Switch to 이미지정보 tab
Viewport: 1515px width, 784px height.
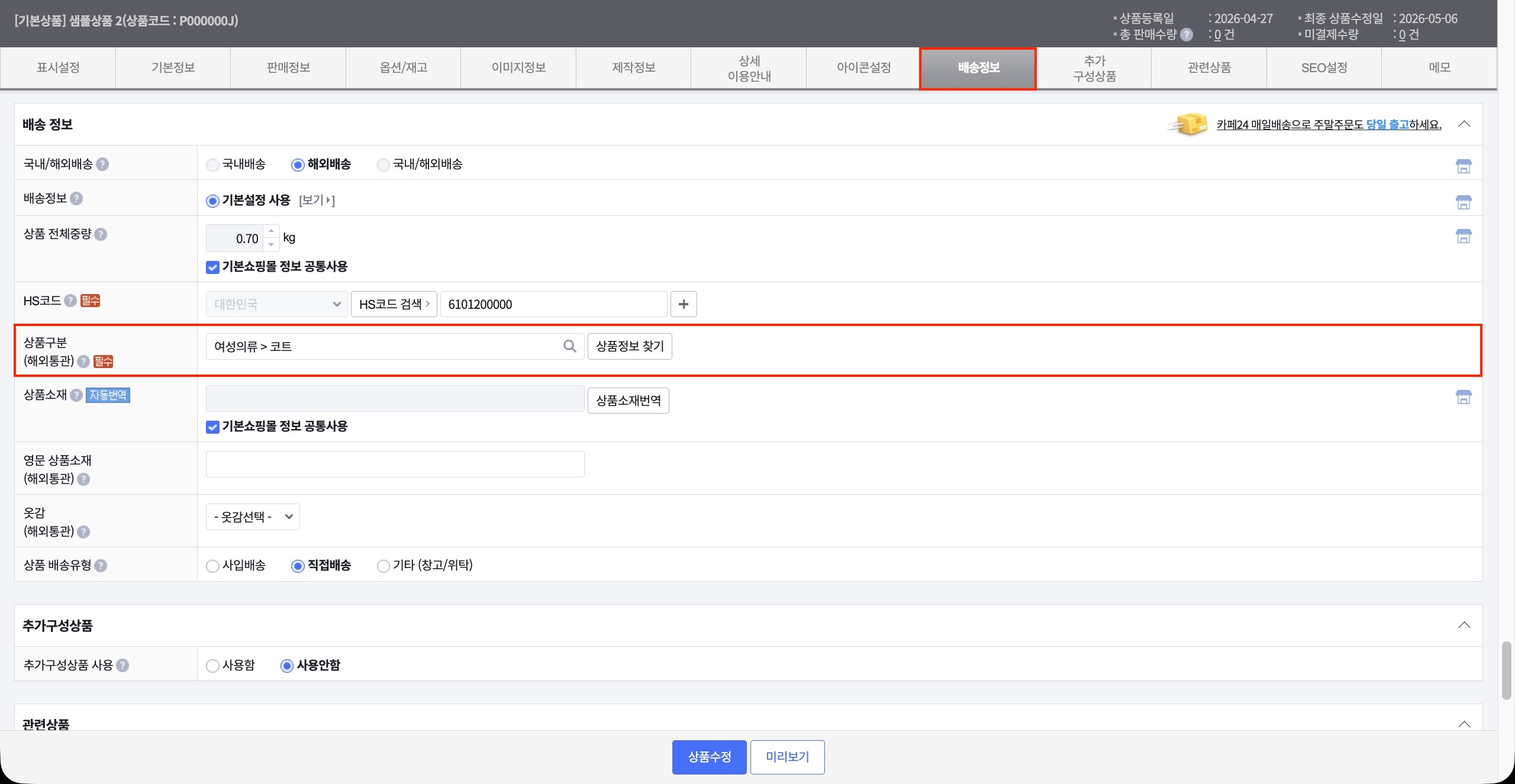(518, 68)
